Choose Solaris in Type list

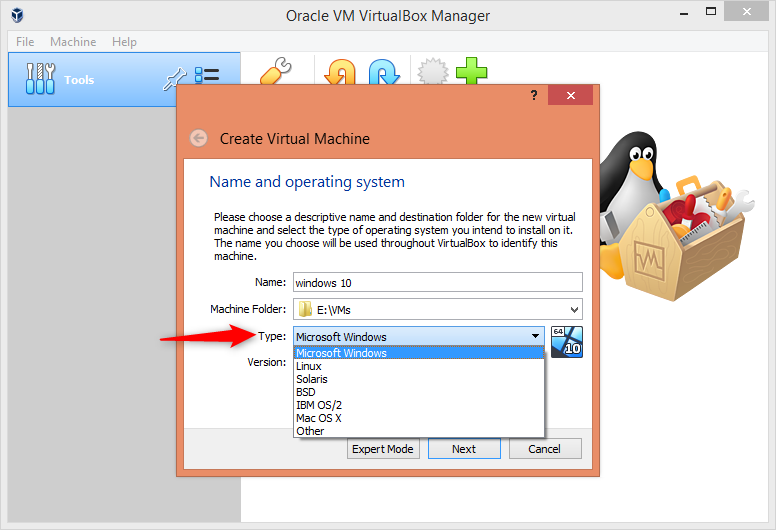point(419,379)
